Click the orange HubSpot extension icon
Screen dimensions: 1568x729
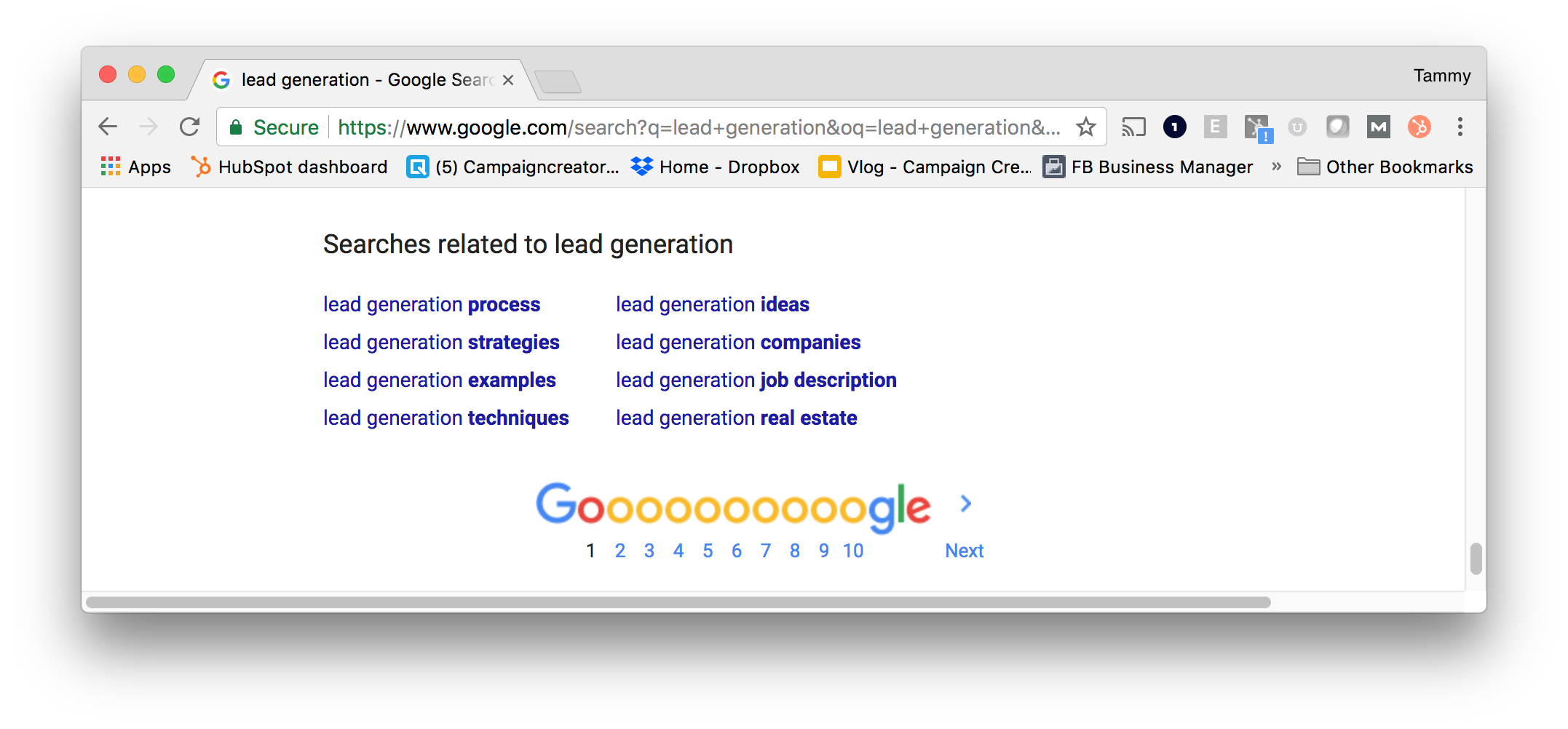click(1419, 127)
